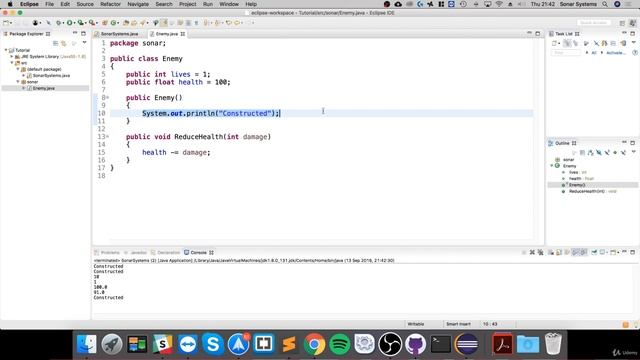640x360 pixels.
Task: Click the Open Type toolbar icon
Action: tap(126, 23)
